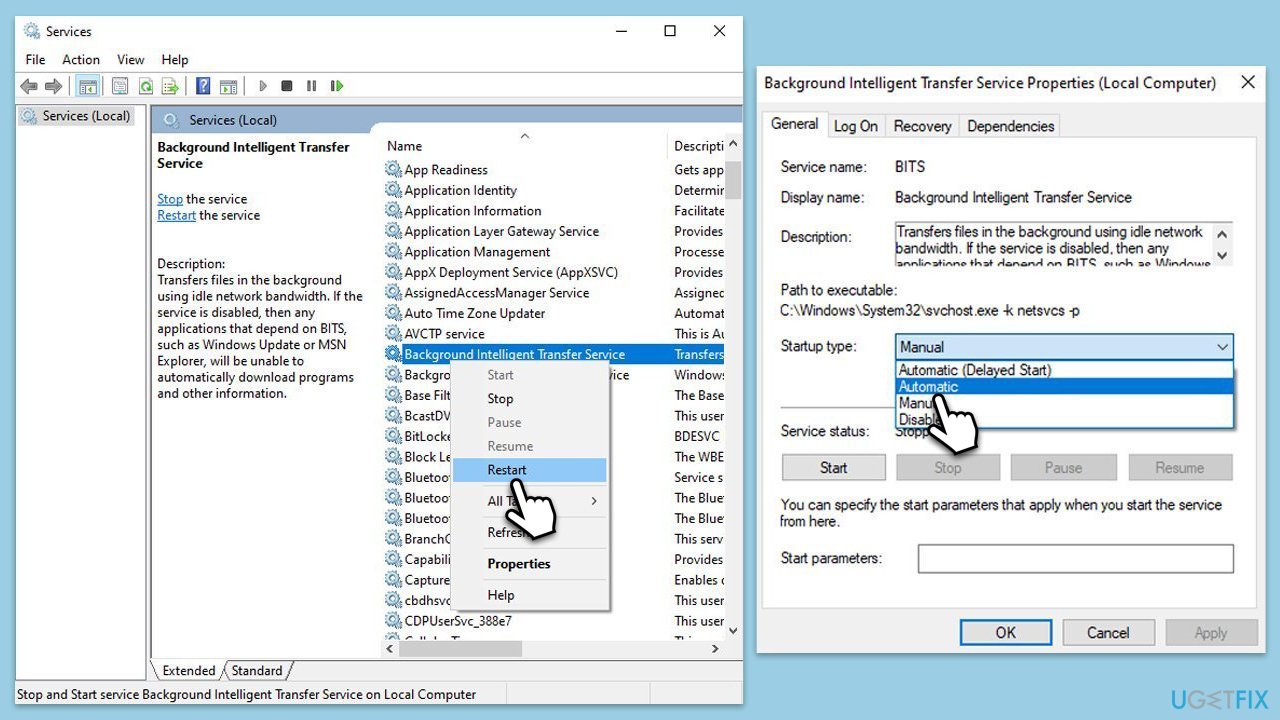1280x720 pixels.
Task: Toggle Show/Hide Action Pane toolbar icon
Action: coord(228,86)
